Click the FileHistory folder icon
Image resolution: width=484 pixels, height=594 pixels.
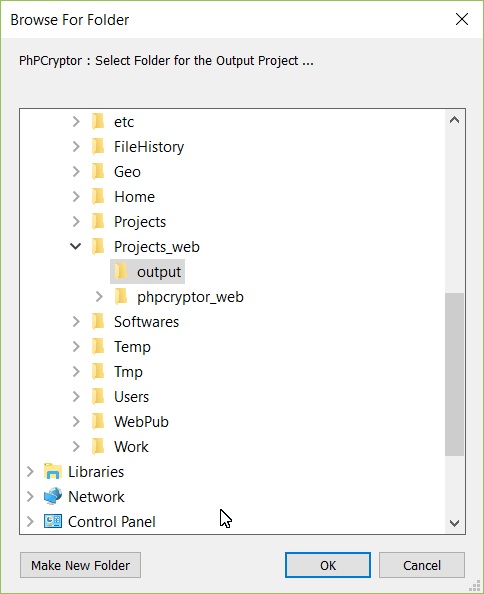click(x=98, y=147)
